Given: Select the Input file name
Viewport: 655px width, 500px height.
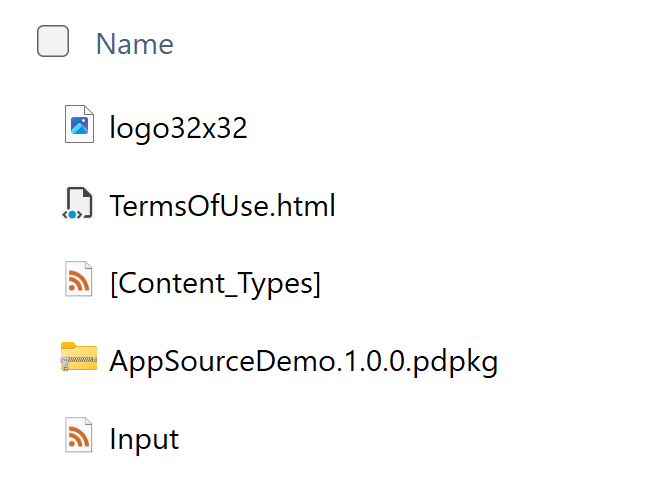Looking at the screenshot, I should point(144,439).
